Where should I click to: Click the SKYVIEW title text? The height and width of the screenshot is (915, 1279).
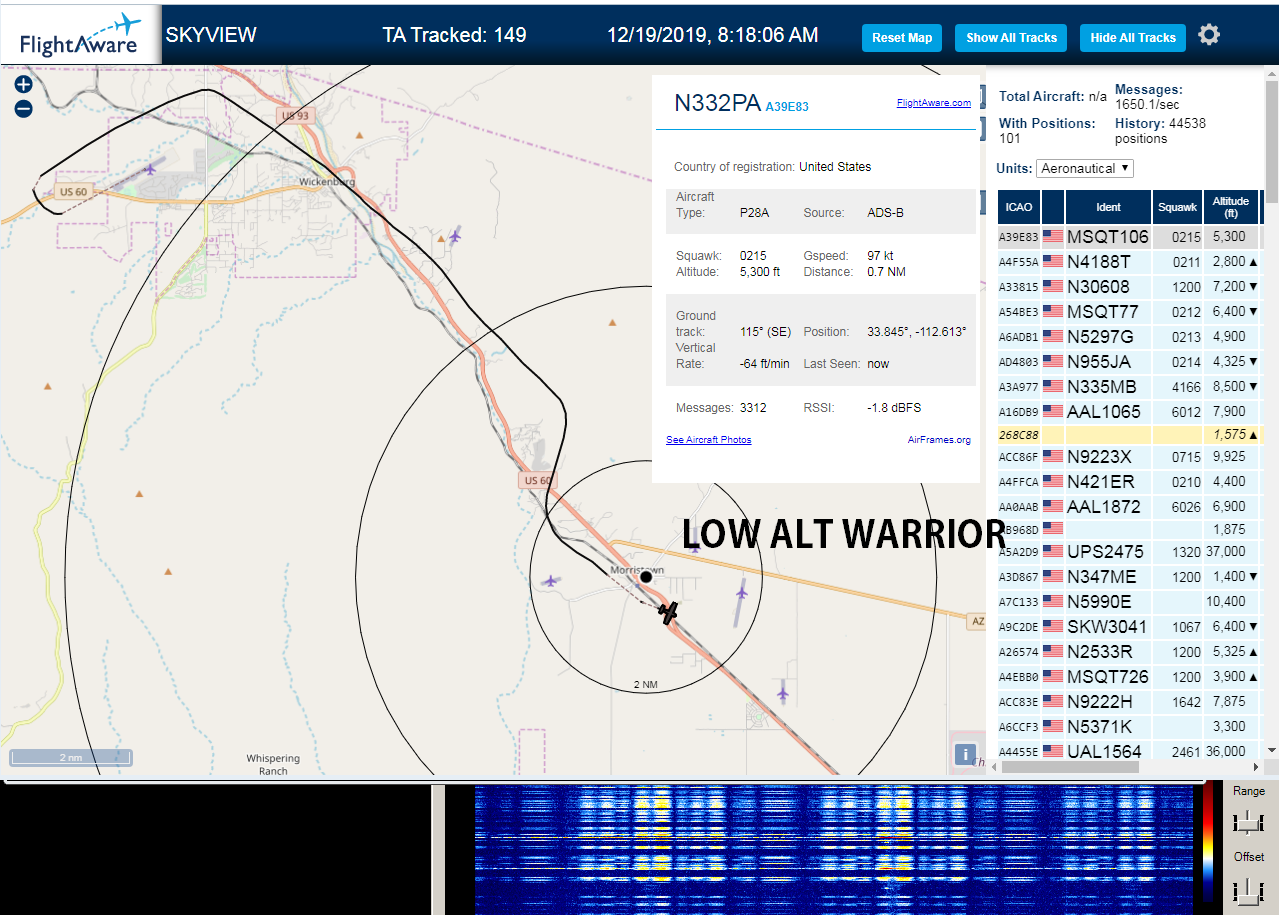coord(211,35)
